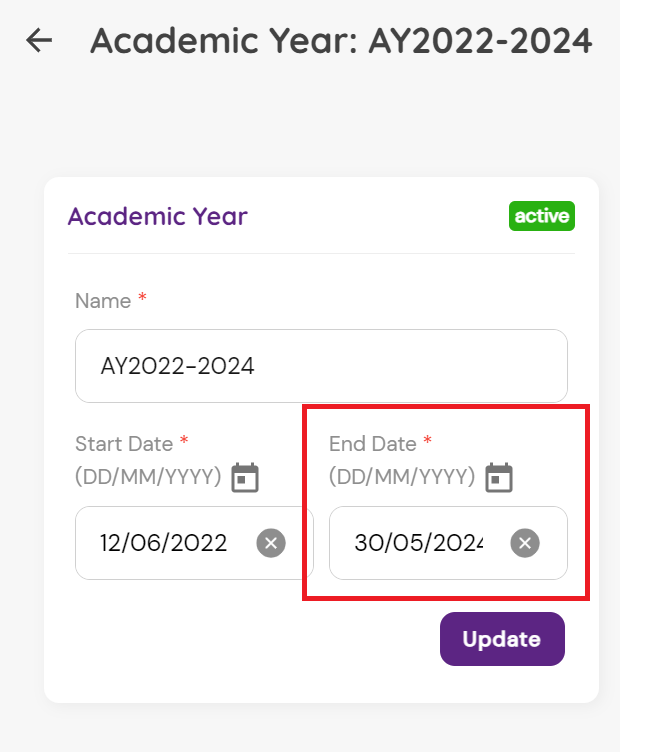Click the green active status badge
The image size is (669, 752).
click(x=541, y=216)
